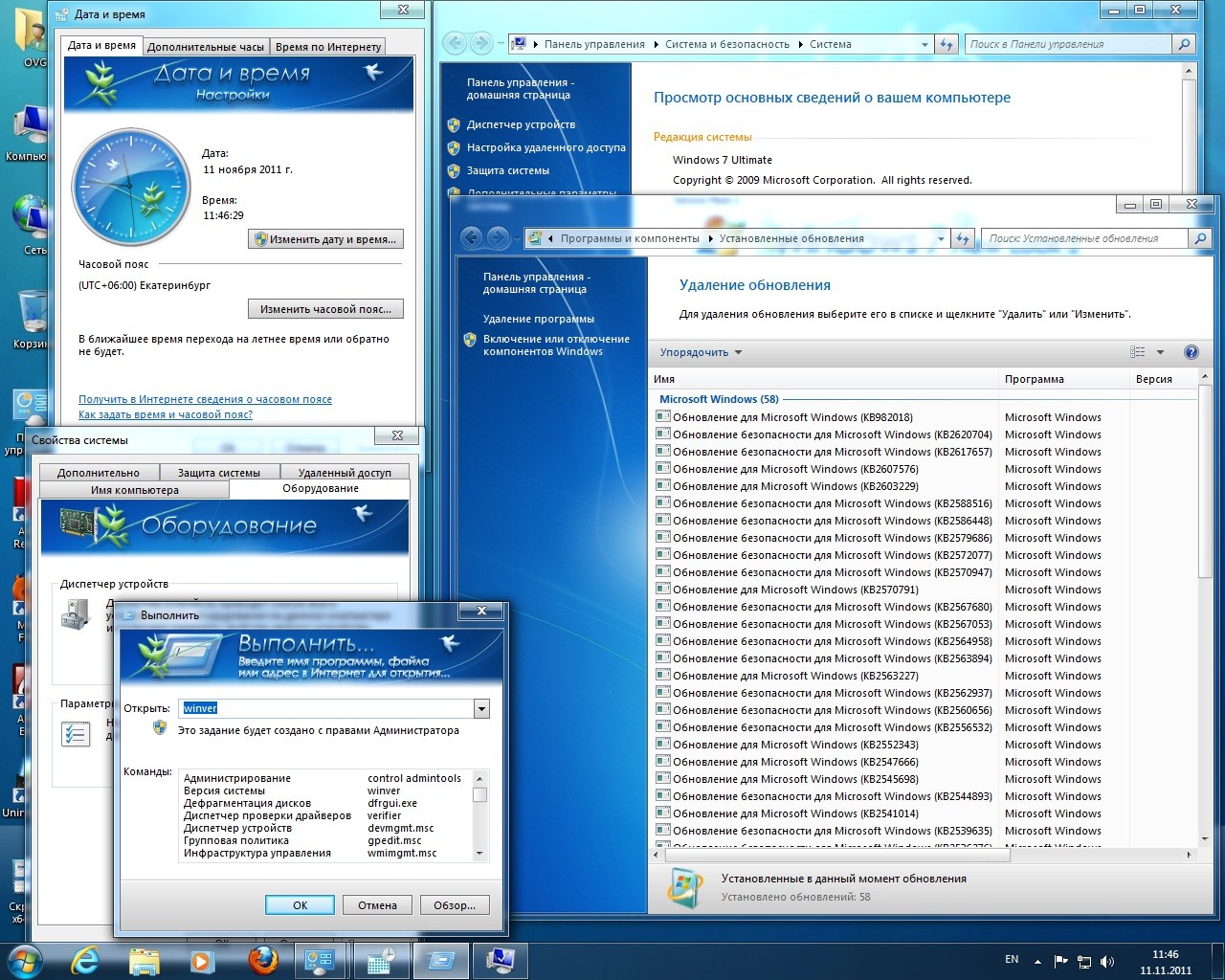This screenshot has height=980, width=1225.
Task: Click help icon in Installed Updates window
Action: [x=1191, y=352]
